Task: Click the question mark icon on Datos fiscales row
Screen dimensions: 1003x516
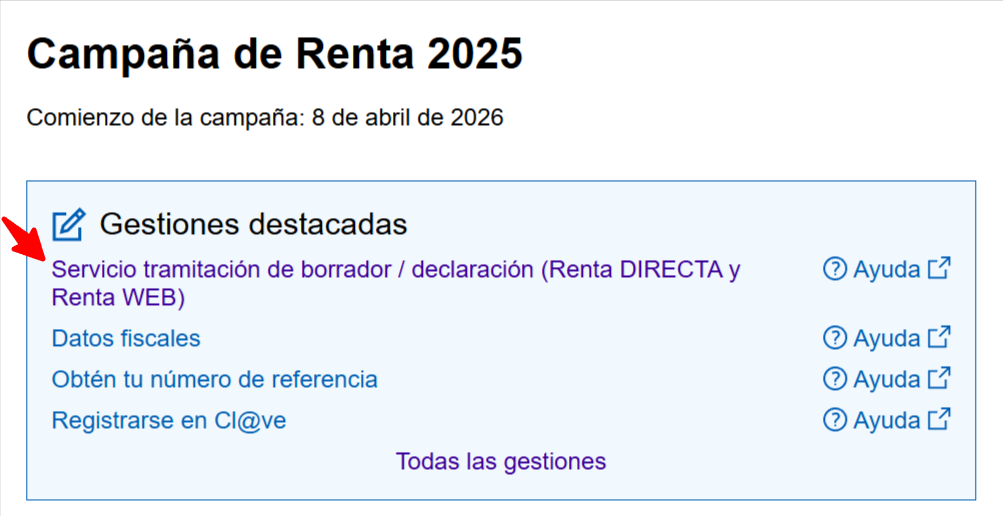Action: pyautogui.click(x=835, y=339)
